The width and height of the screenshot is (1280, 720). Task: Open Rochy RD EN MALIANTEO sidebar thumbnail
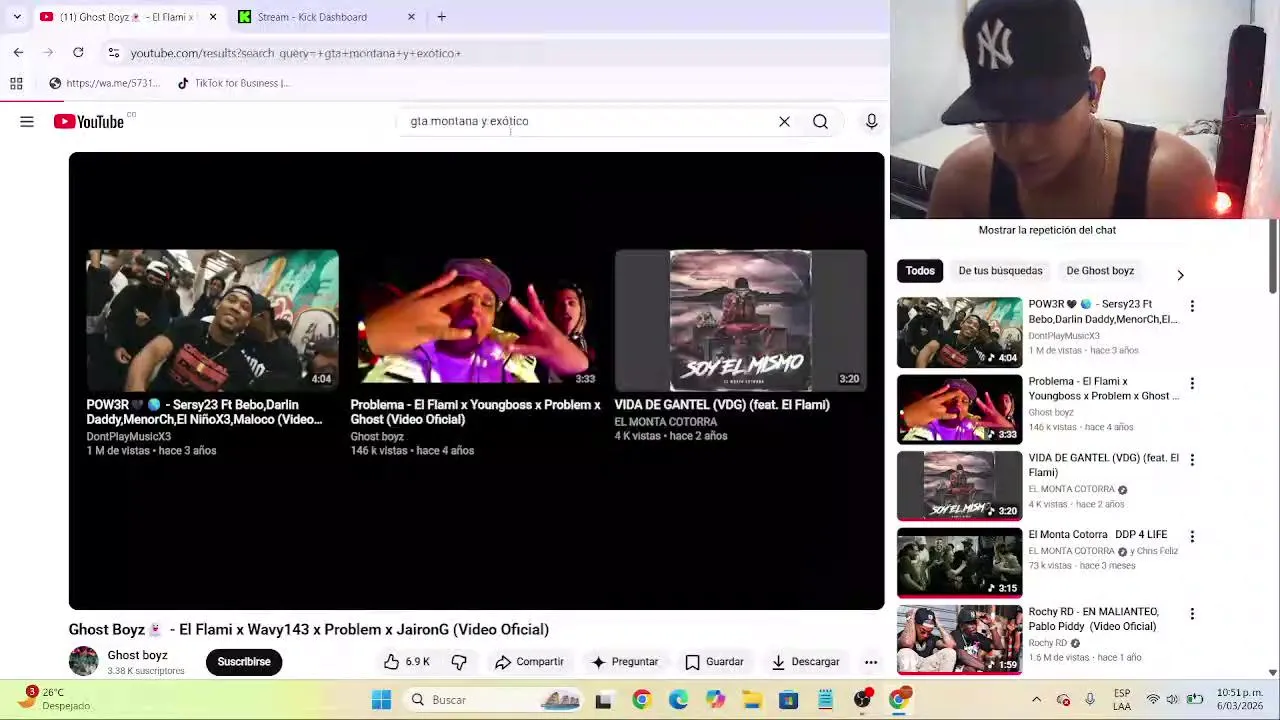(960, 640)
